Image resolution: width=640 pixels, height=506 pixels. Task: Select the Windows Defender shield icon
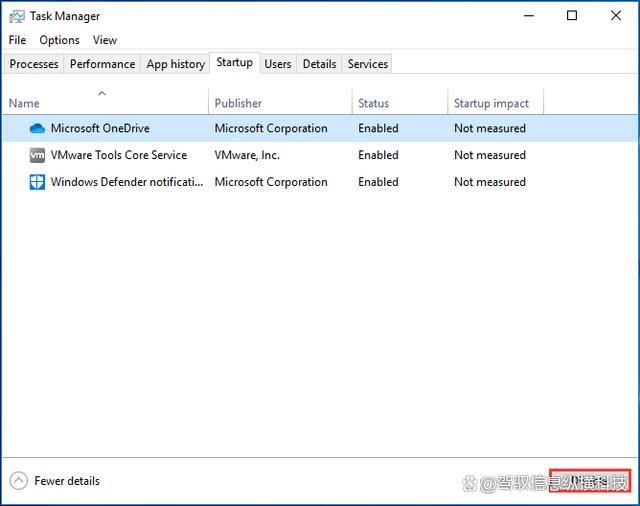coord(37,182)
